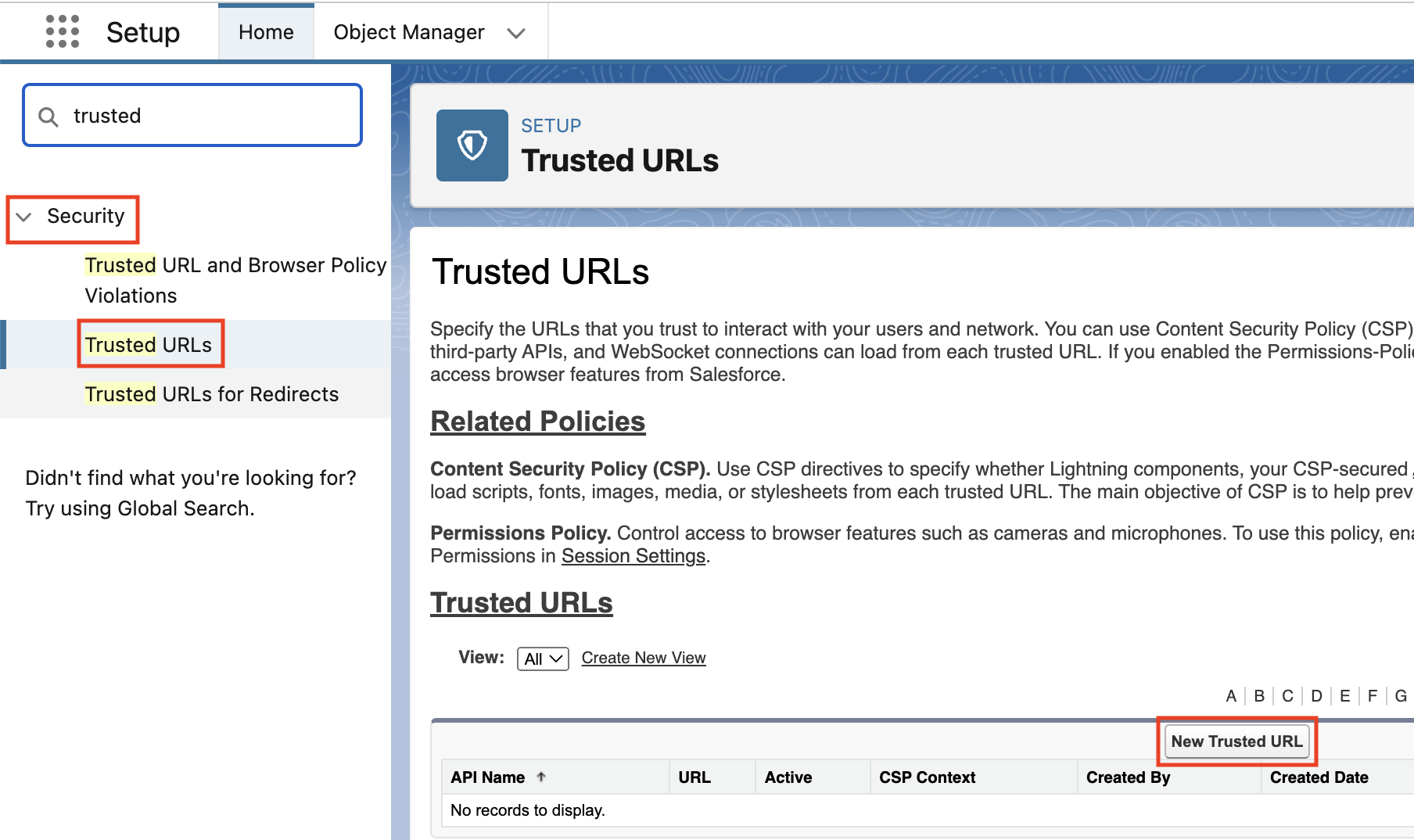Click the Created Date column header
1414x840 pixels.
pos(1319,777)
